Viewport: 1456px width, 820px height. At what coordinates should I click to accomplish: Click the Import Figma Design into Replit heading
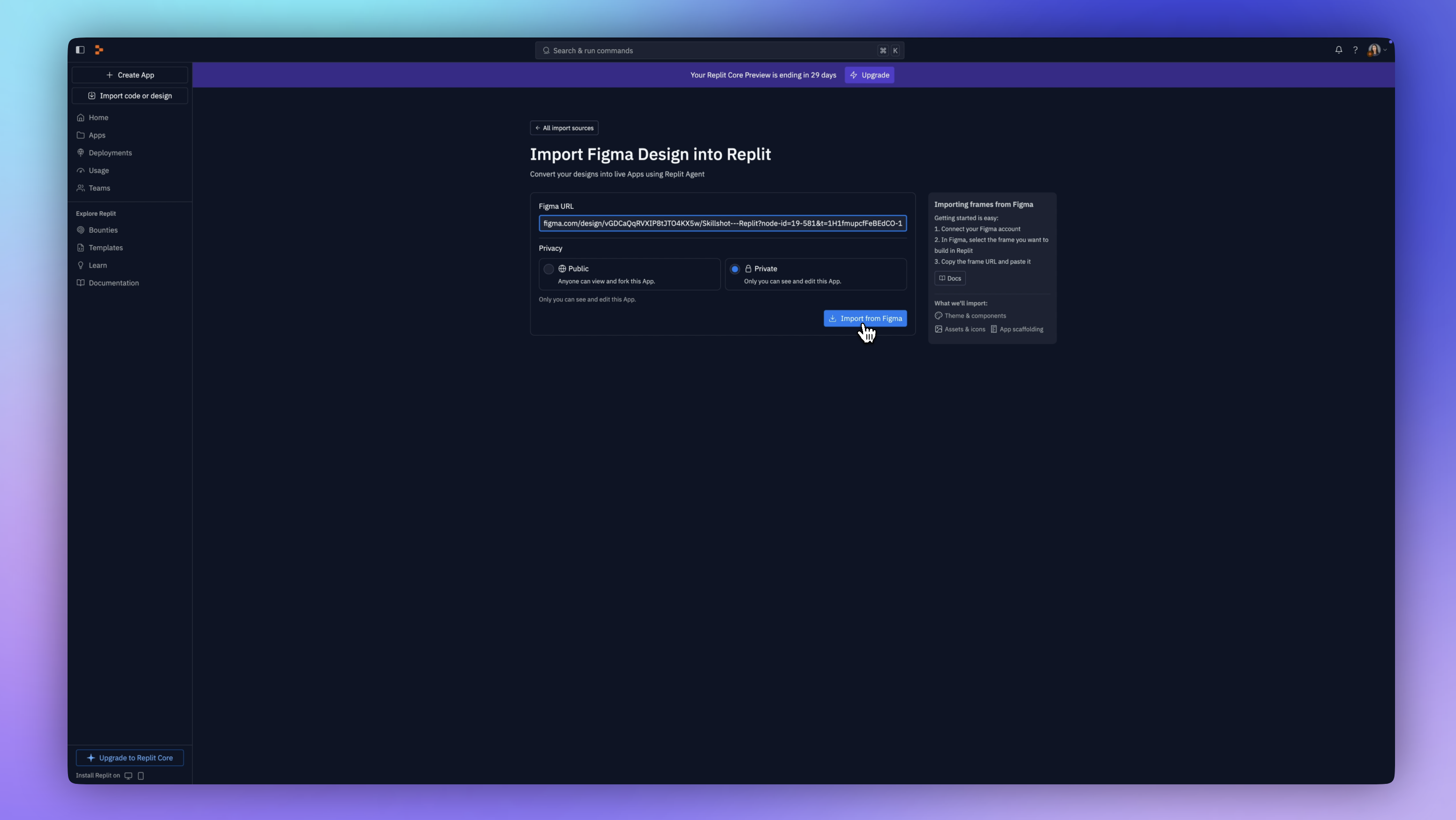[650, 154]
